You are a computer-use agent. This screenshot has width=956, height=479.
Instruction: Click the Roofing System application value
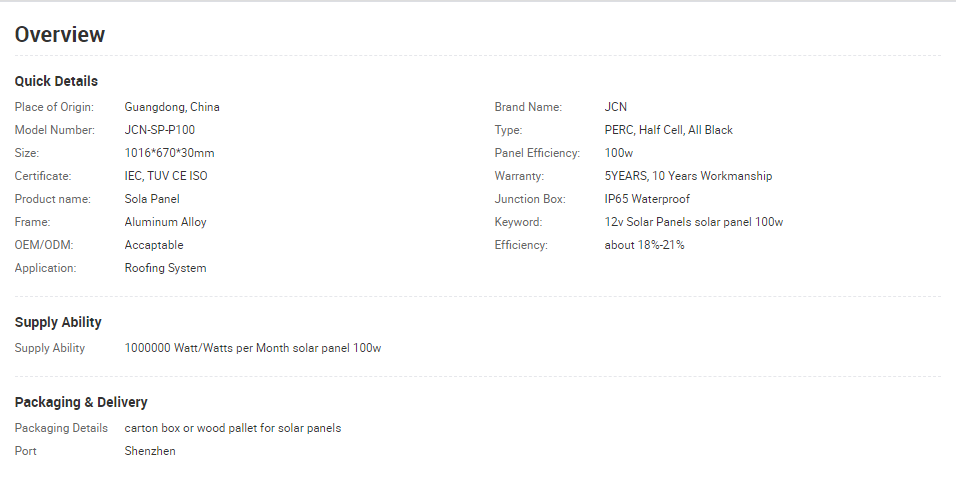pos(165,268)
